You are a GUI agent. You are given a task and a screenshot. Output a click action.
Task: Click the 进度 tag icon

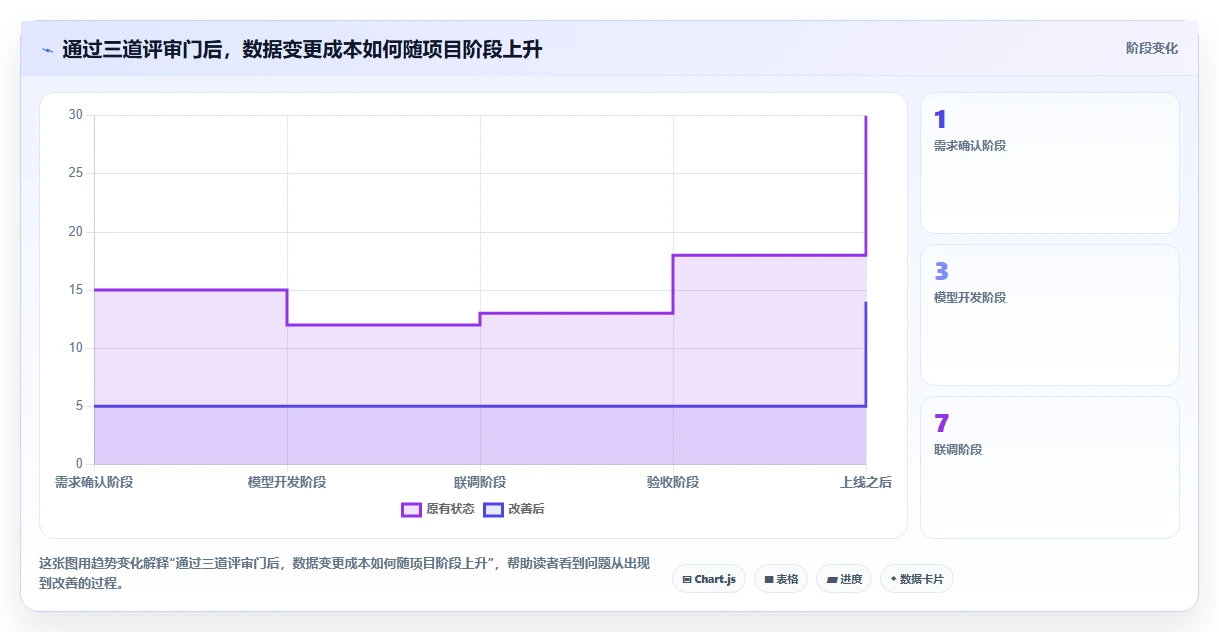[x=832, y=579]
